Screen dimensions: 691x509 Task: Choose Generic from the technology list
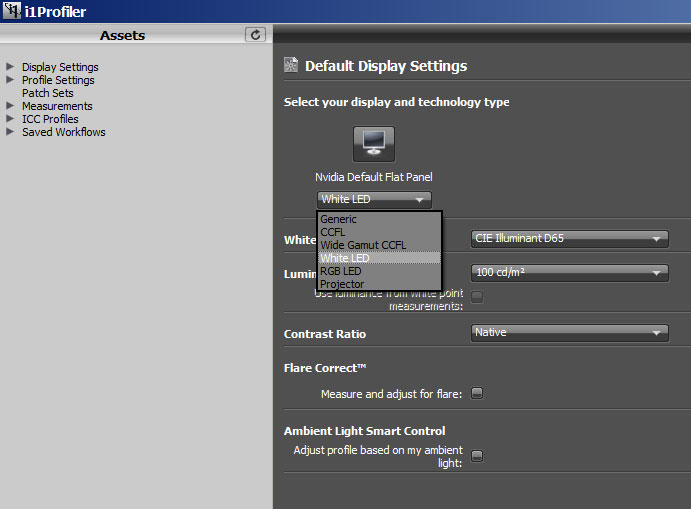point(379,219)
